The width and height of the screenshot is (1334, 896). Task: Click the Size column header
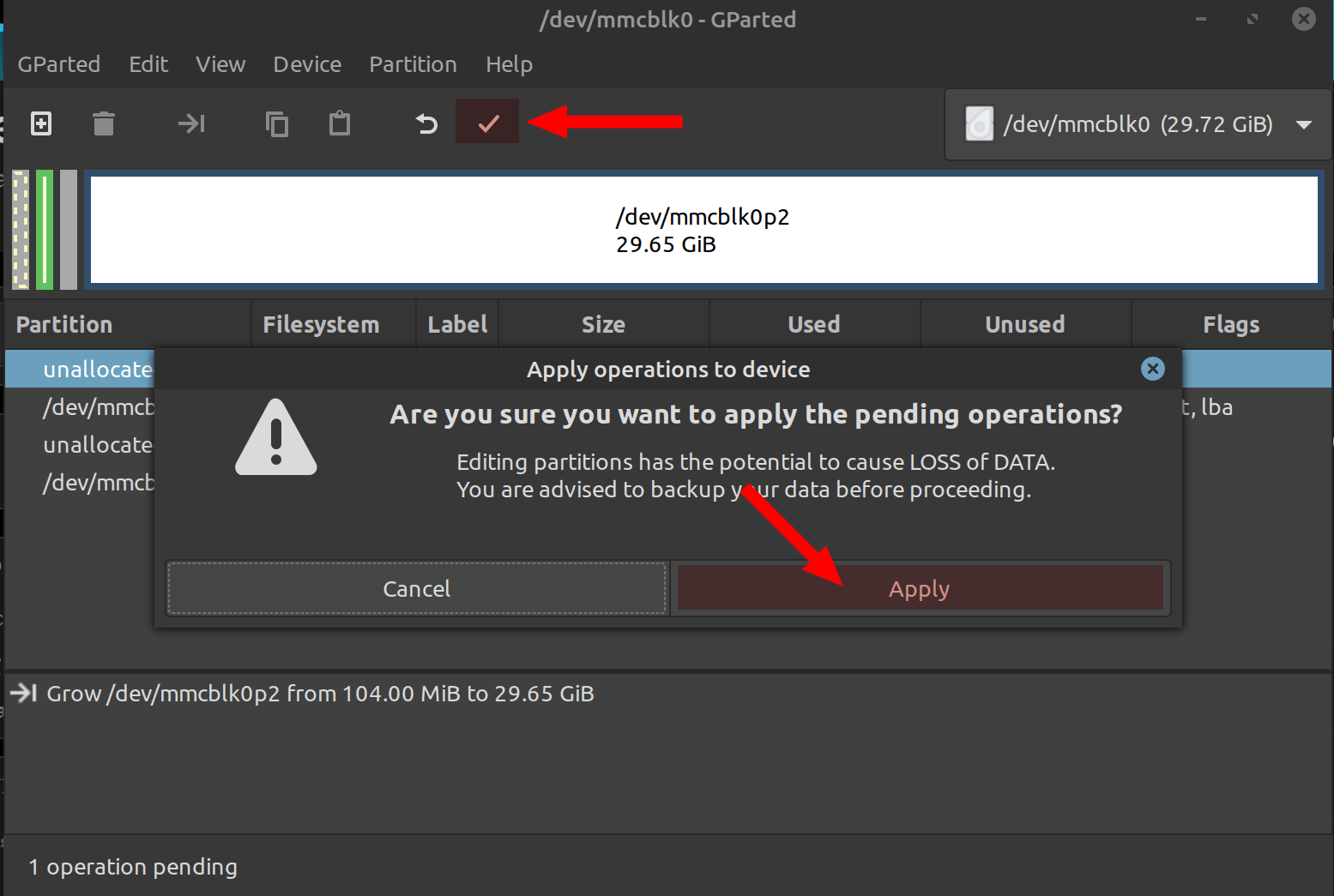point(604,324)
